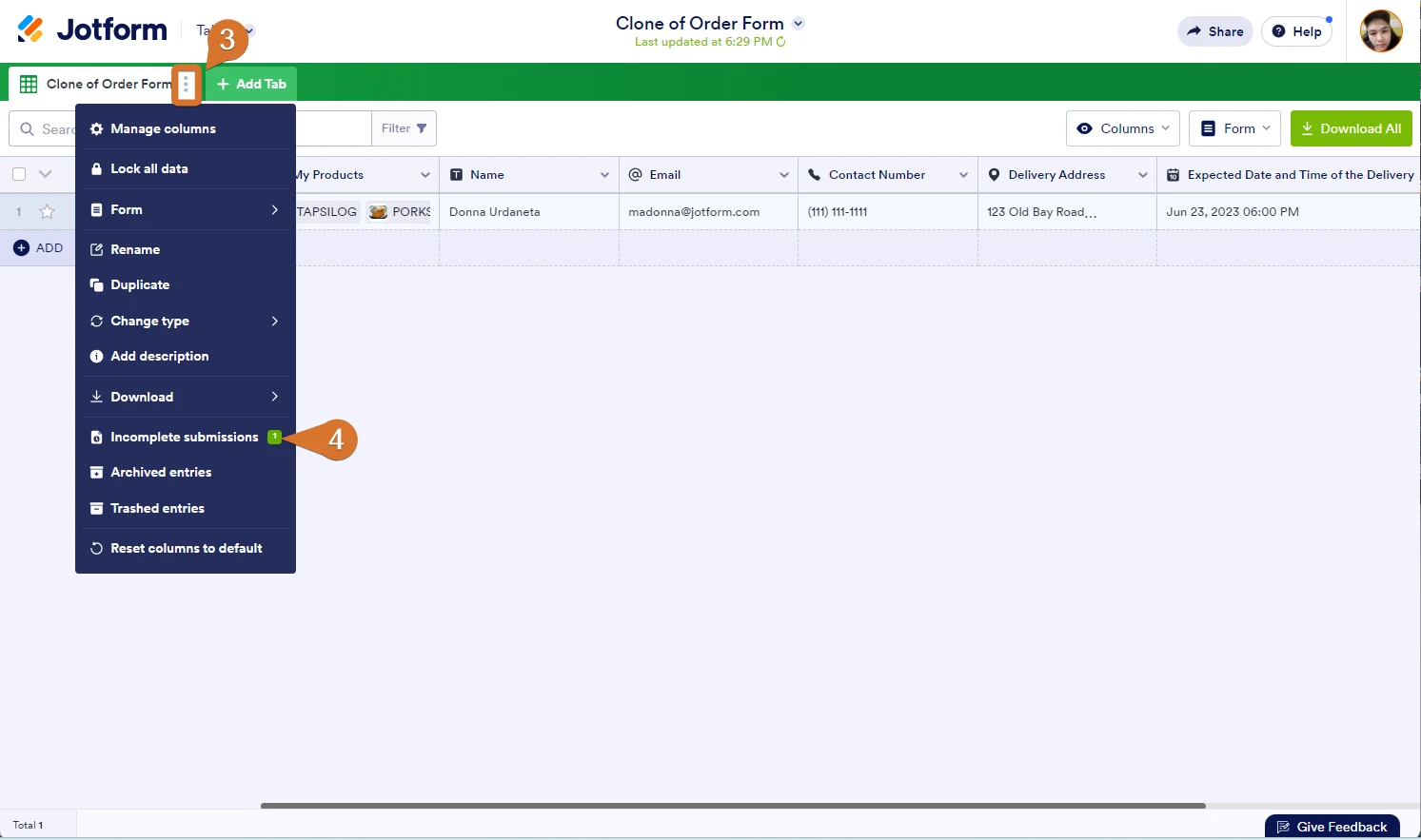Expand the Email column header chevron
The height and width of the screenshot is (840, 1421).
click(x=783, y=174)
